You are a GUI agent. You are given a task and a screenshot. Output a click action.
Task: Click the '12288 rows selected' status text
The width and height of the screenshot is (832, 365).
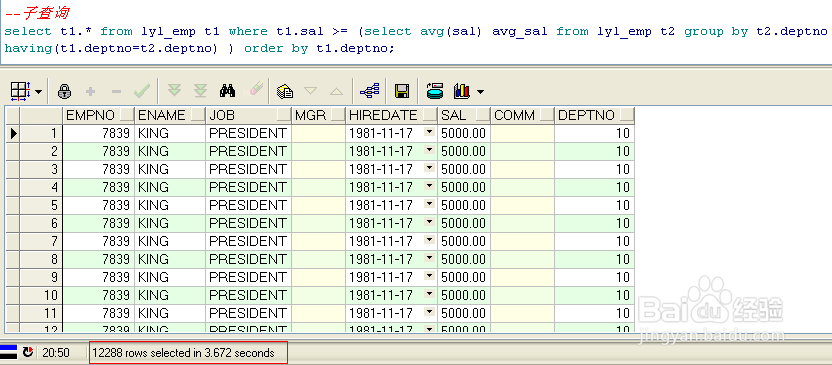click(x=184, y=353)
